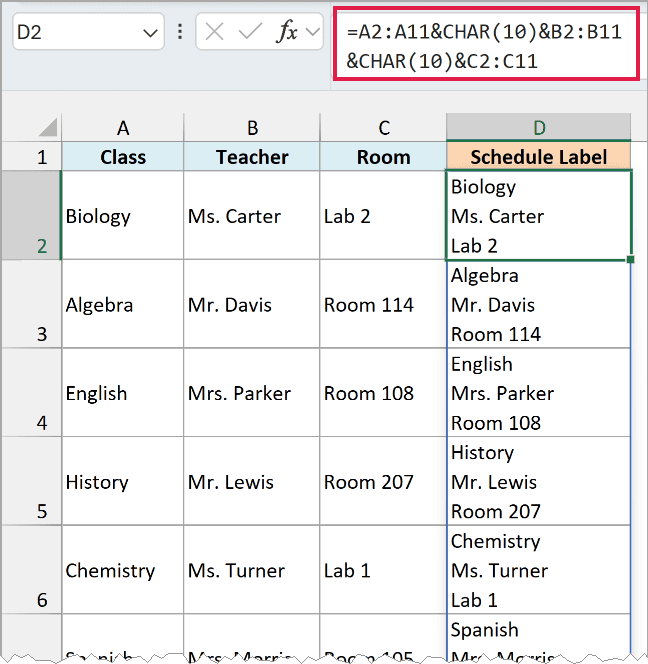Click the 'Schedule Label' header cell
Image resolution: width=648 pixels, height=664 pixels.
(x=539, y=157)
